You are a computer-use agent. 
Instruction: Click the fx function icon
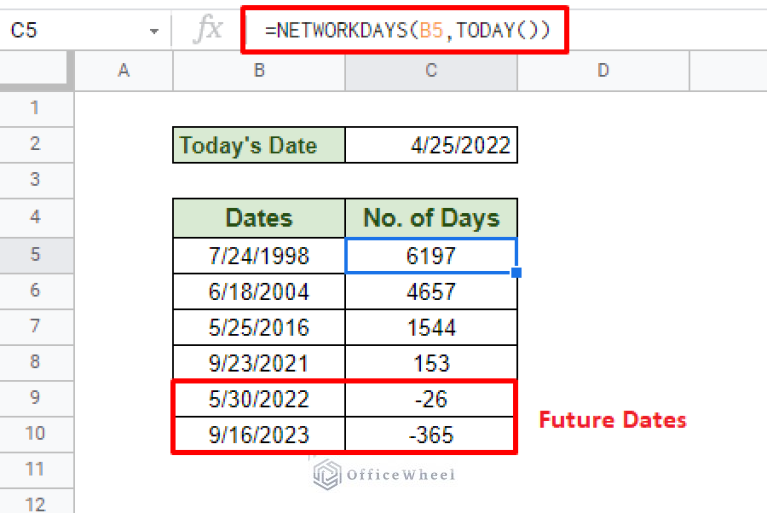[x=208, y=30]
